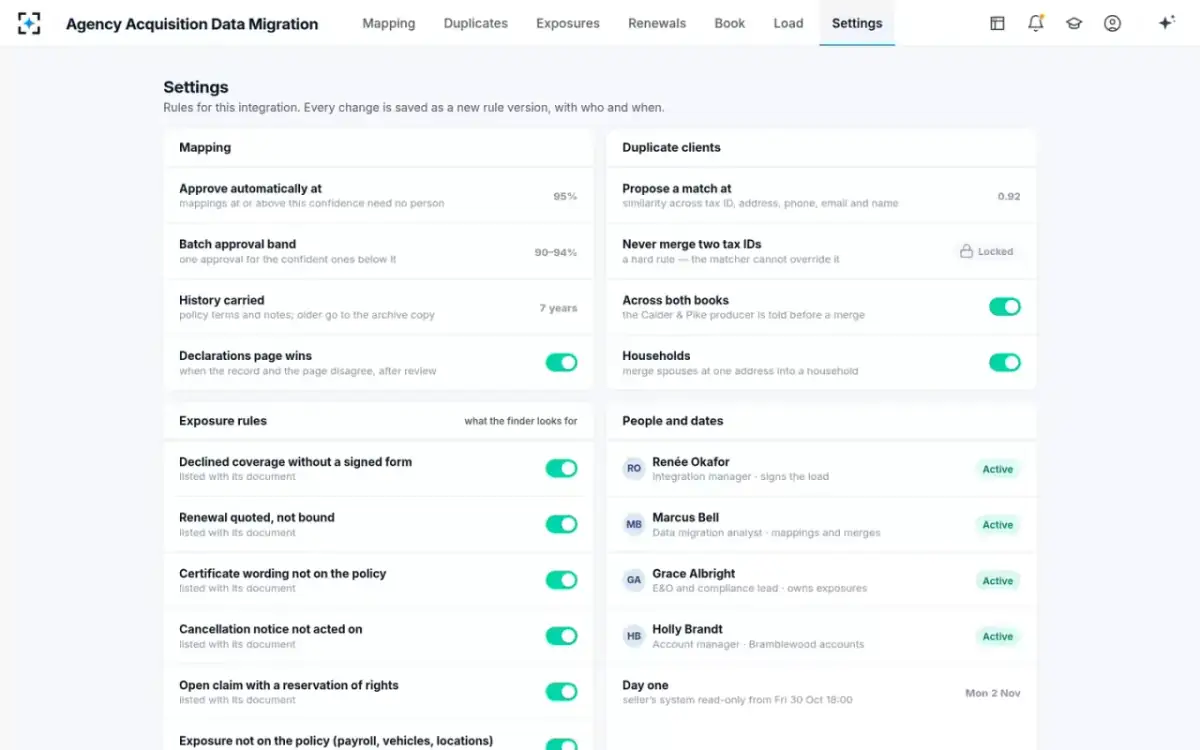Open the Load tab
Viewport: 1200px width, 750px height.
tap(788, 23)
